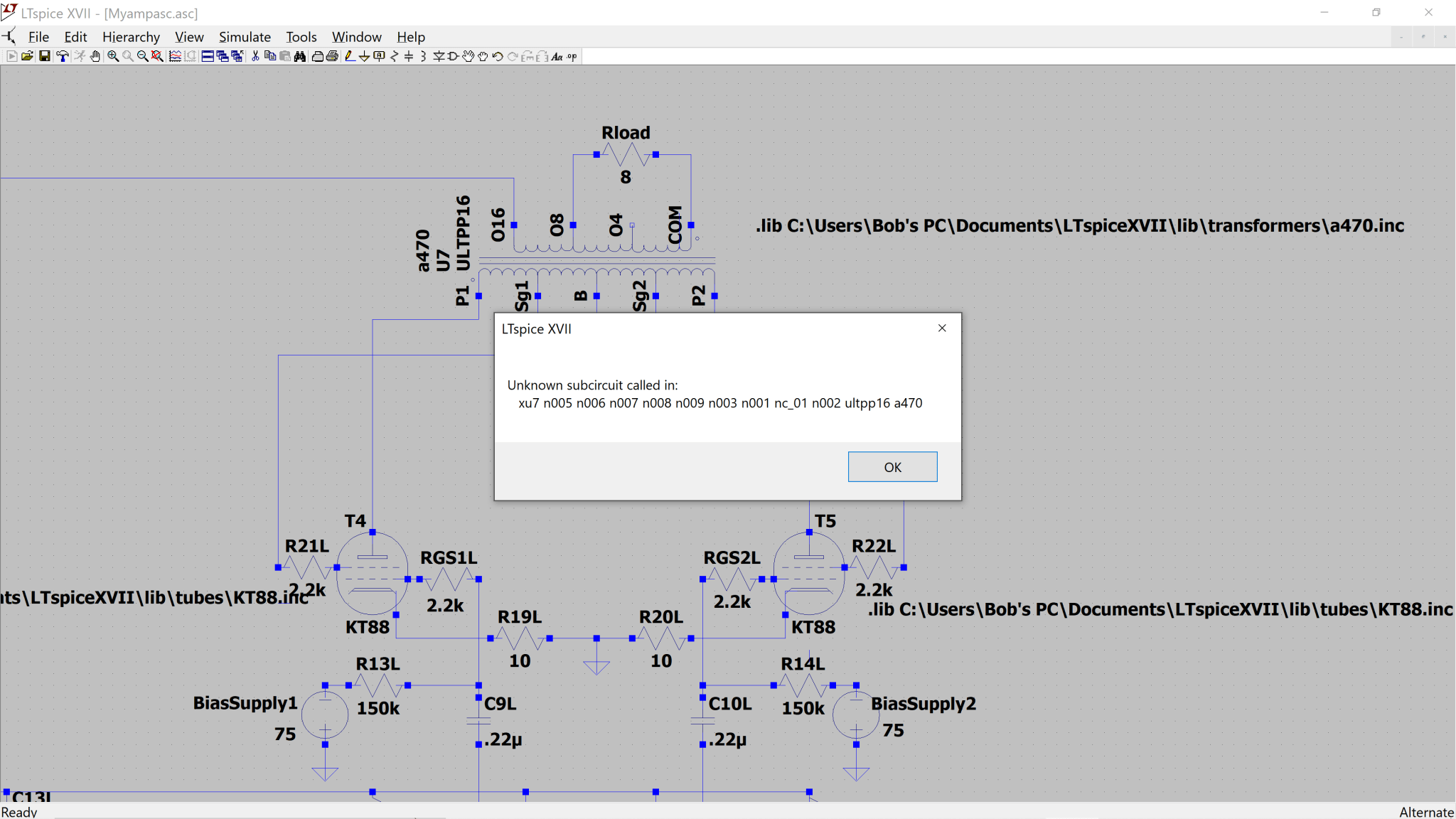
Task: Click the Save floppy disk icon
Action: (x=45, y=56)
